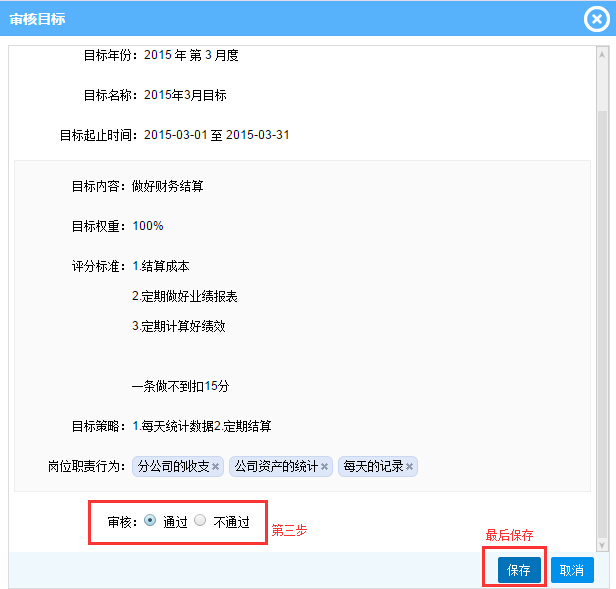
Task: Click the vertical scrollbar thumb
Action: (x=602, y=325)
